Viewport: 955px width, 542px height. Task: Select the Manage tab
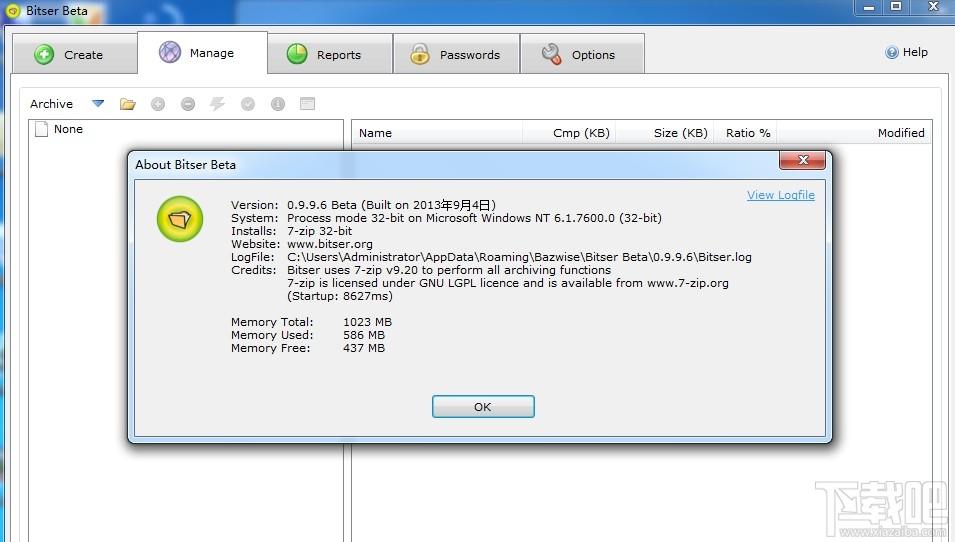point(202,53)
